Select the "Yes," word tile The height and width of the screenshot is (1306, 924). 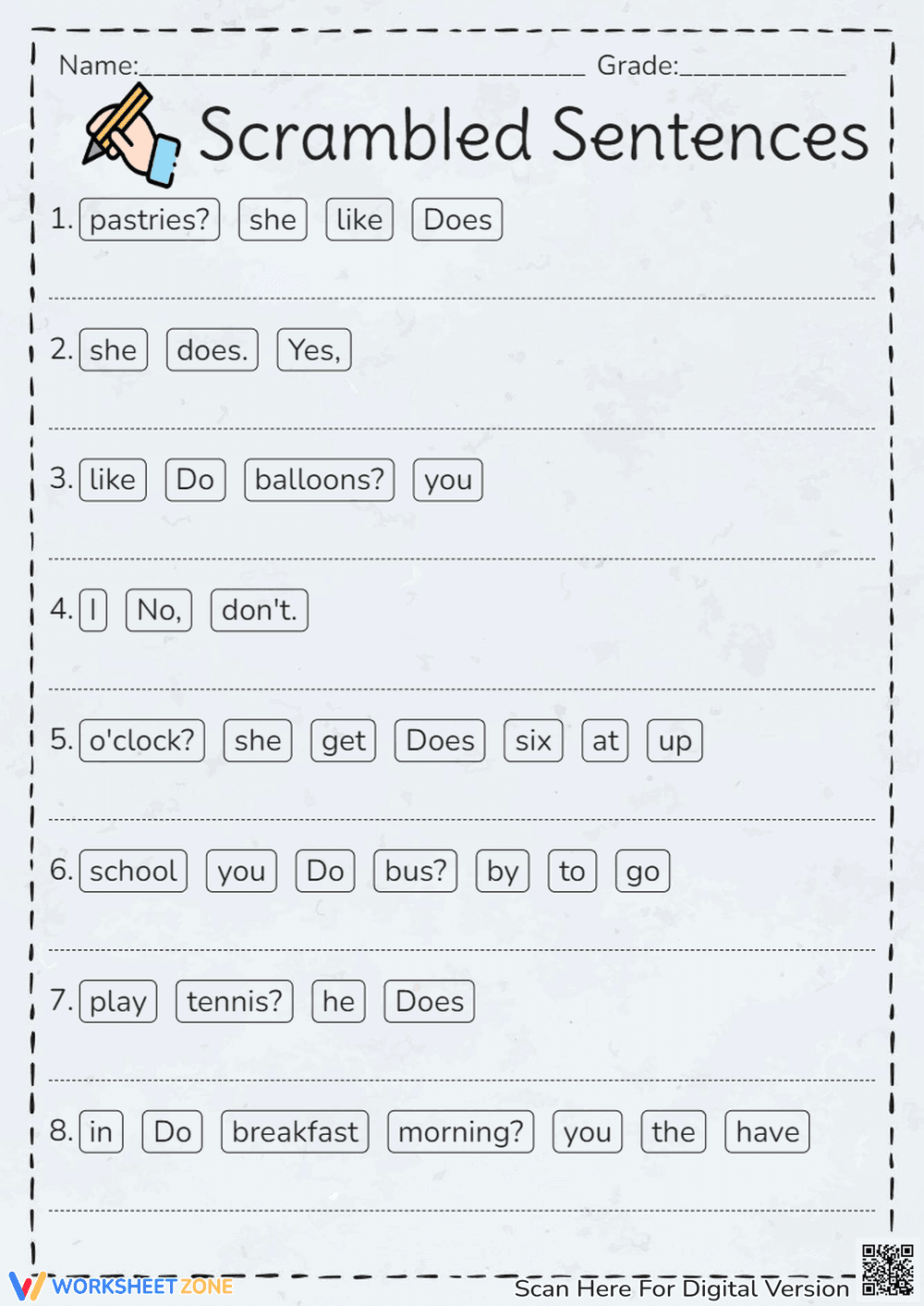[x=314, y=350]
